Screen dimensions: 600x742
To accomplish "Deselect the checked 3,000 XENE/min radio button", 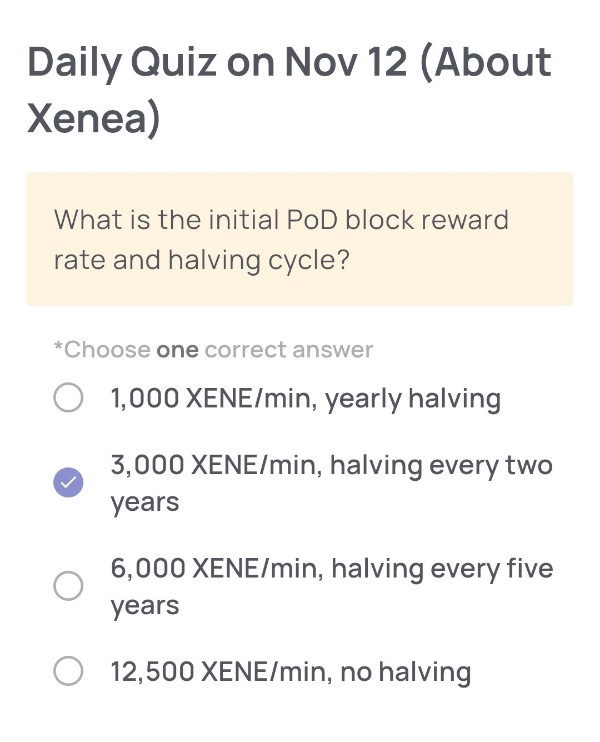I will coord(68,483).
